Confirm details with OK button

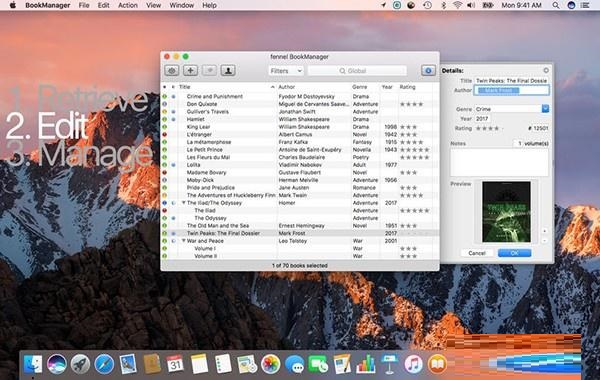514,253
